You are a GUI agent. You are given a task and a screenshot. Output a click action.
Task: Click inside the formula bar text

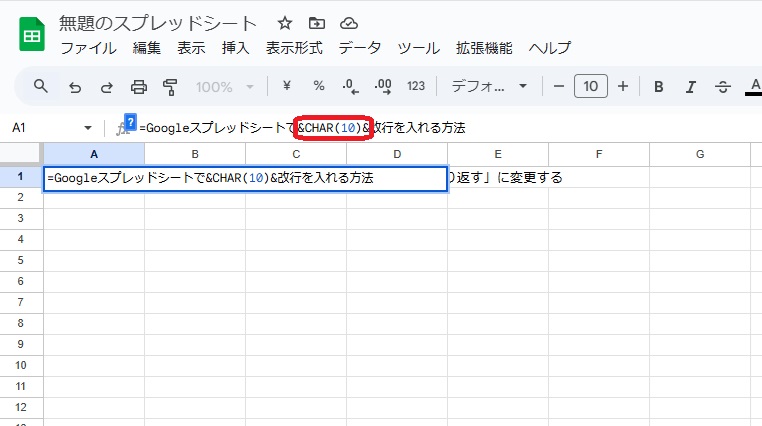pyautogui.click(x=302, y=128)
